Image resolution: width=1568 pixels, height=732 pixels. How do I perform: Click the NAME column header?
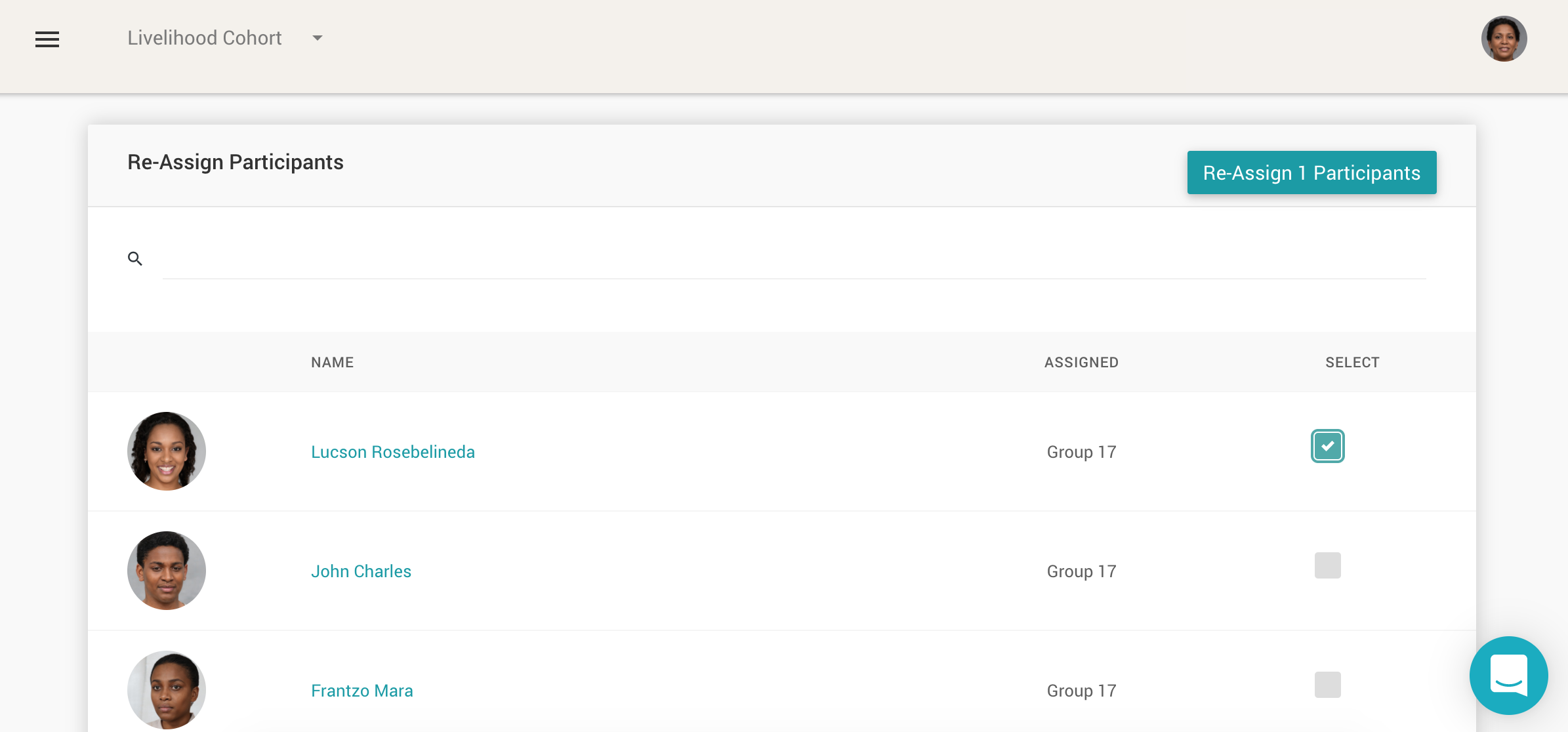click(332, 363)
